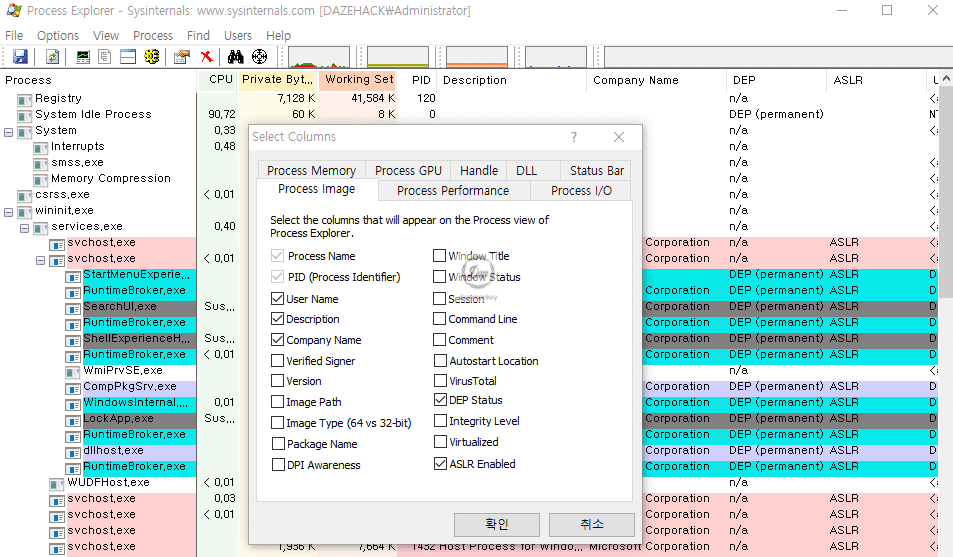Click the commit history mini graph
Viewport: 953px width, 557px height.
click(398, 57)
